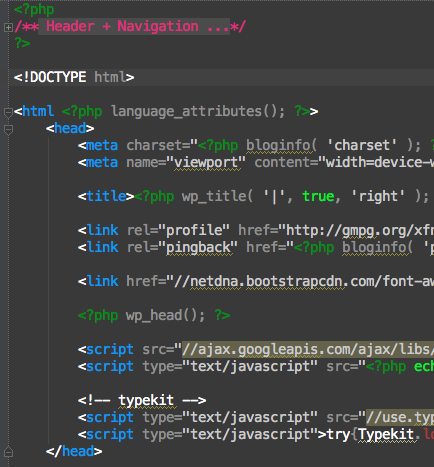This screenshot has width=434, height=467.
Task: Click the netdna.bootstrapcdn.com href URL
Action: (x=304, y=281)
